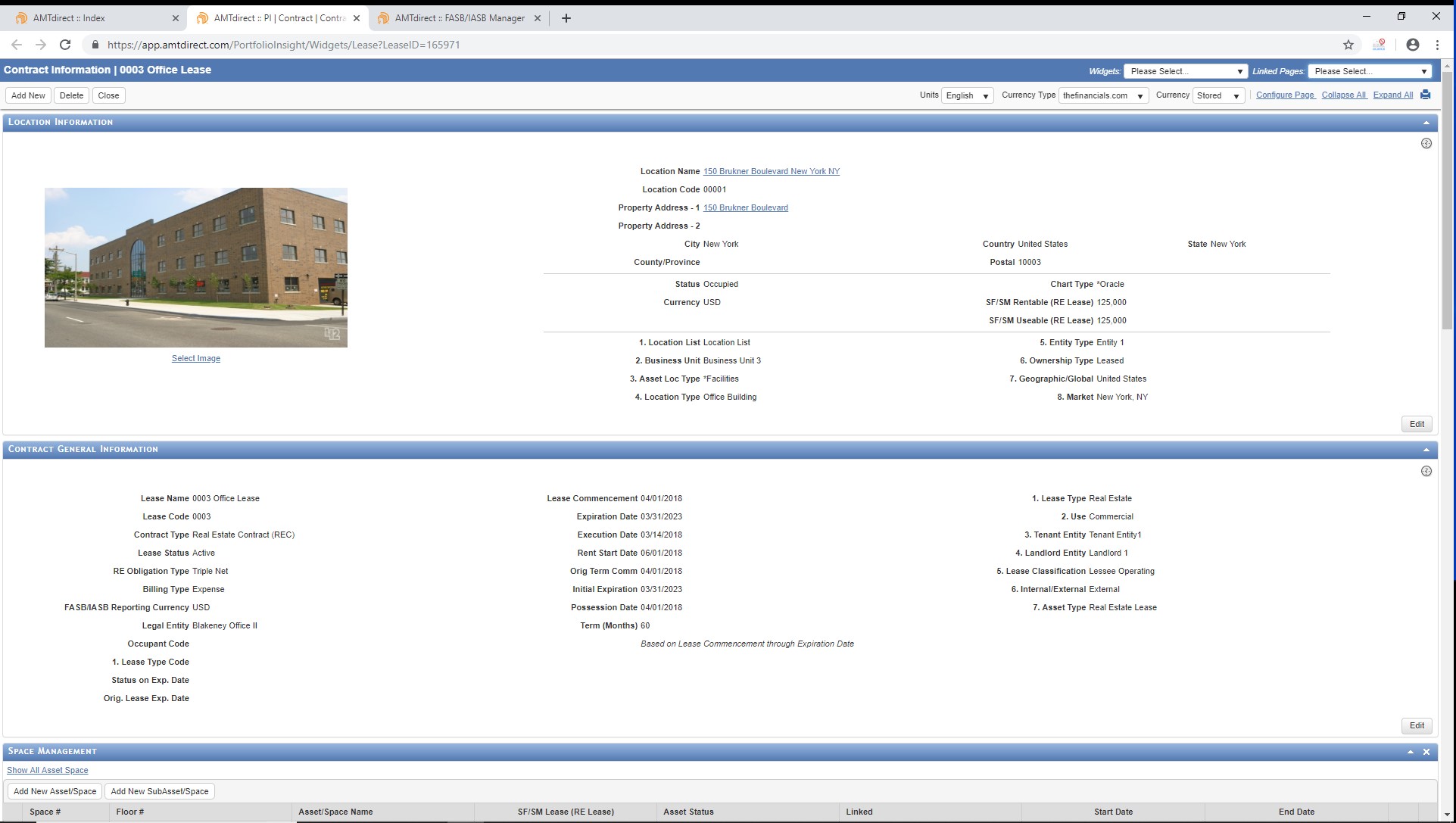Click the building photo thumbnail
Viewport: 1456px width, 823px height.
coord(195,267)
